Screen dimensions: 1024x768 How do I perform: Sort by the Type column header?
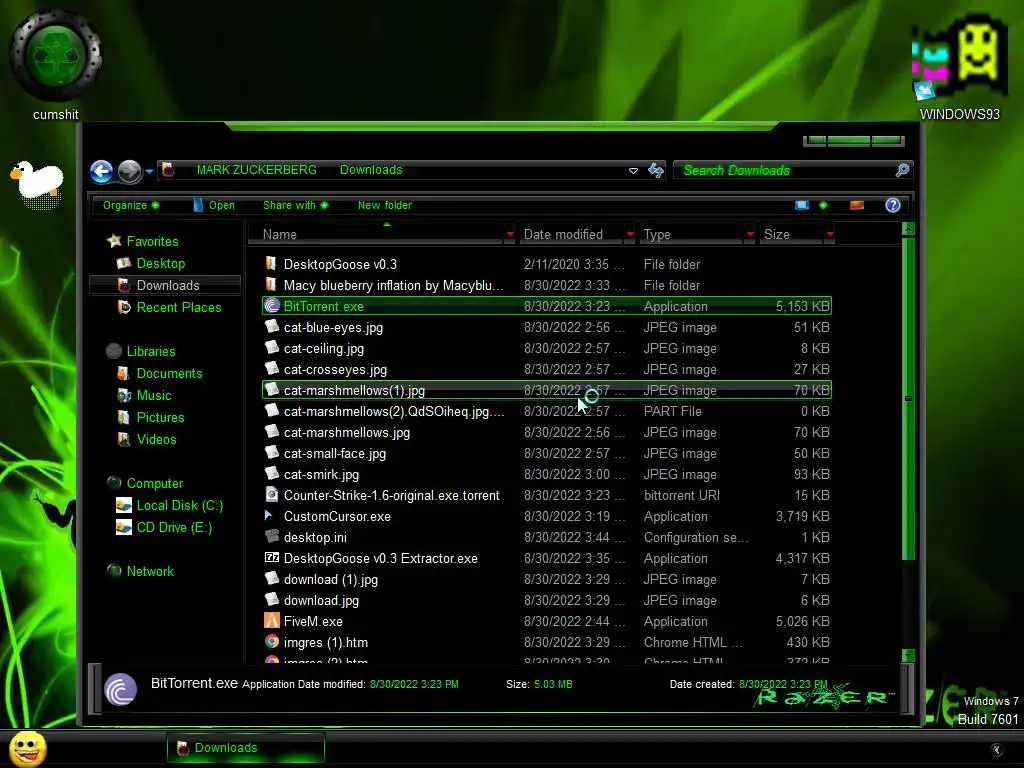coord(692,234)
